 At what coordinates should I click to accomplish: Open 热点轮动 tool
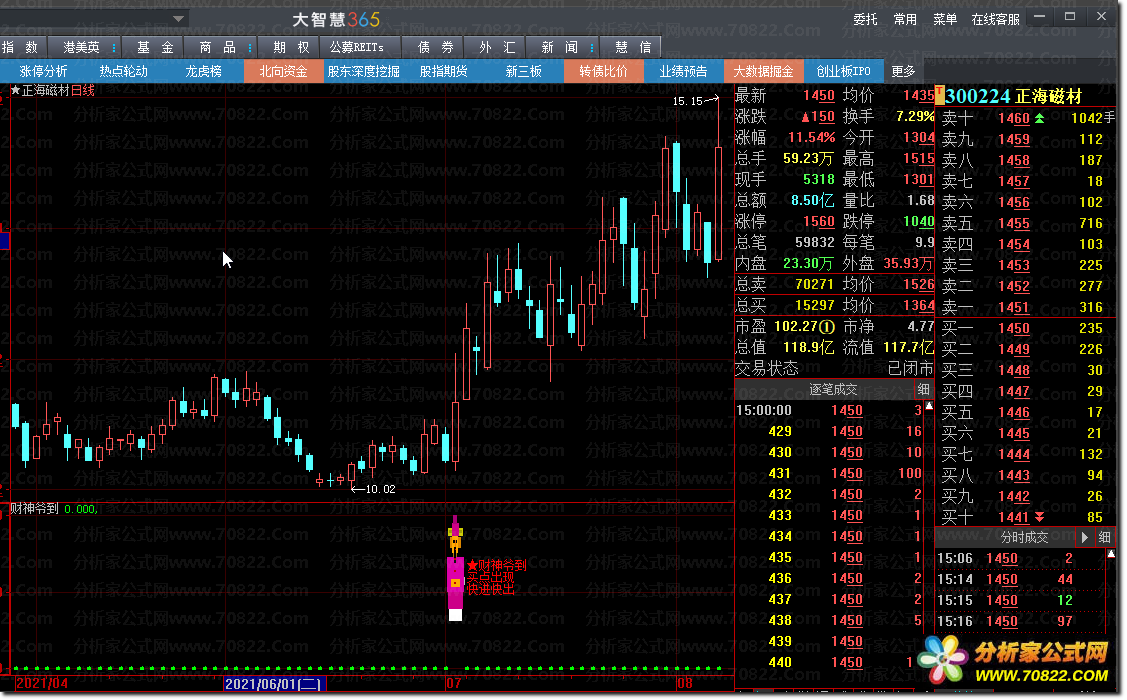124,71
